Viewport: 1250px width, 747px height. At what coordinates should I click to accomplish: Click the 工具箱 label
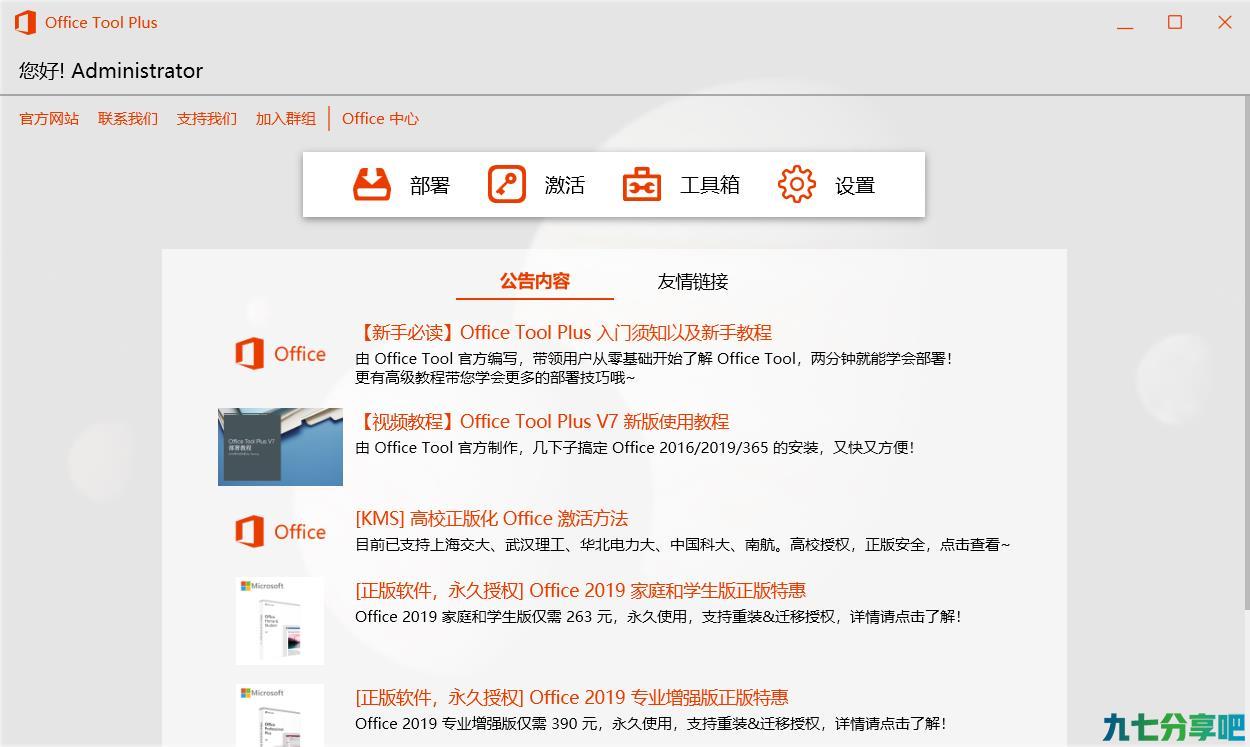coord(710,185)
